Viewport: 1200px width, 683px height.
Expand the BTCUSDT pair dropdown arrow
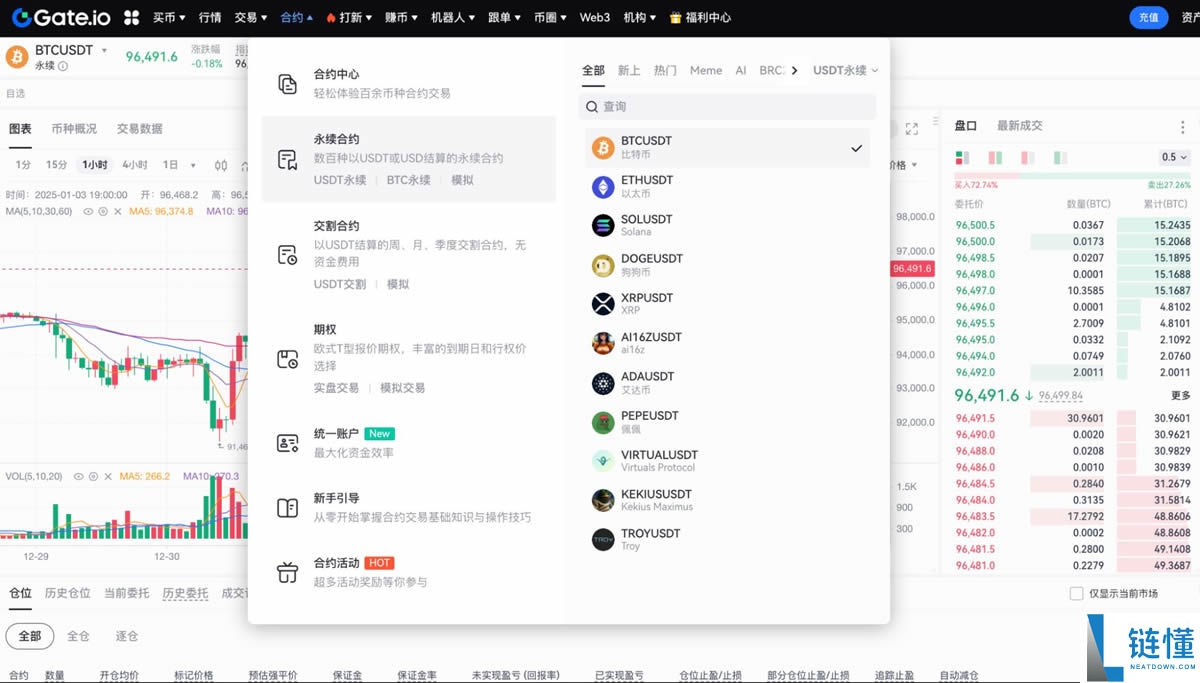click(103, 50)
